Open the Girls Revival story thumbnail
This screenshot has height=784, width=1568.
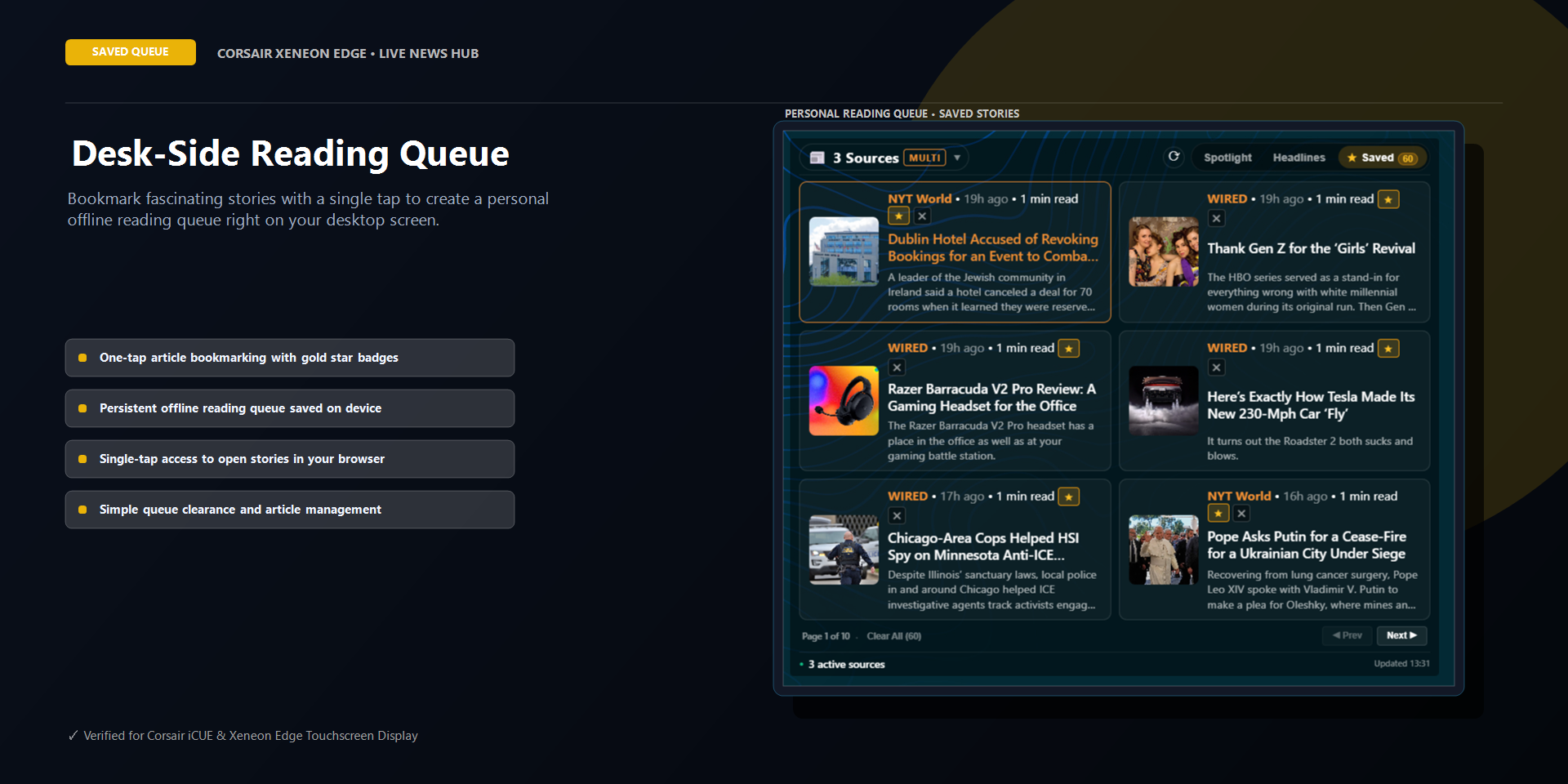point(1163,252)
